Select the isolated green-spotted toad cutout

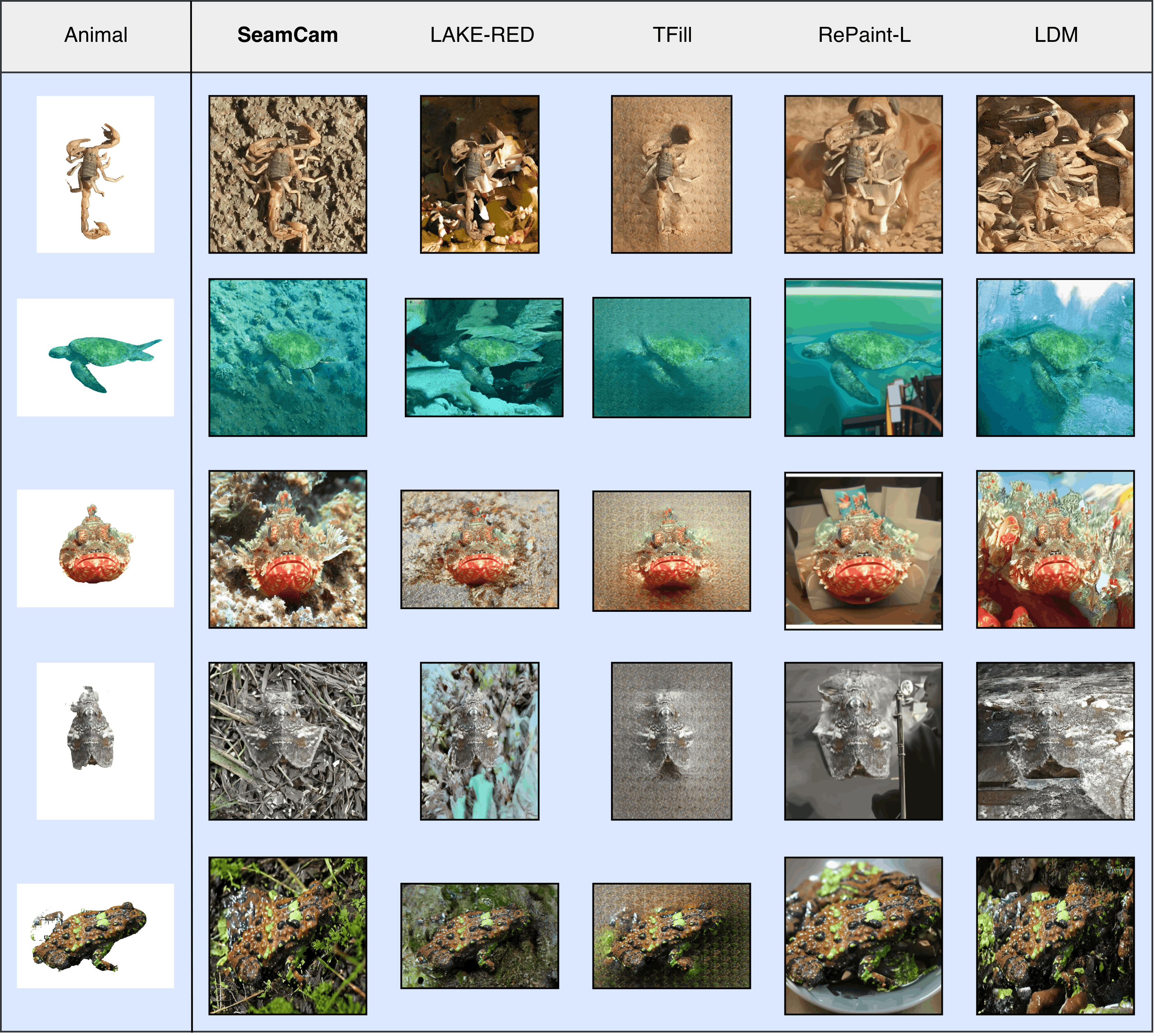click(96, 936)
